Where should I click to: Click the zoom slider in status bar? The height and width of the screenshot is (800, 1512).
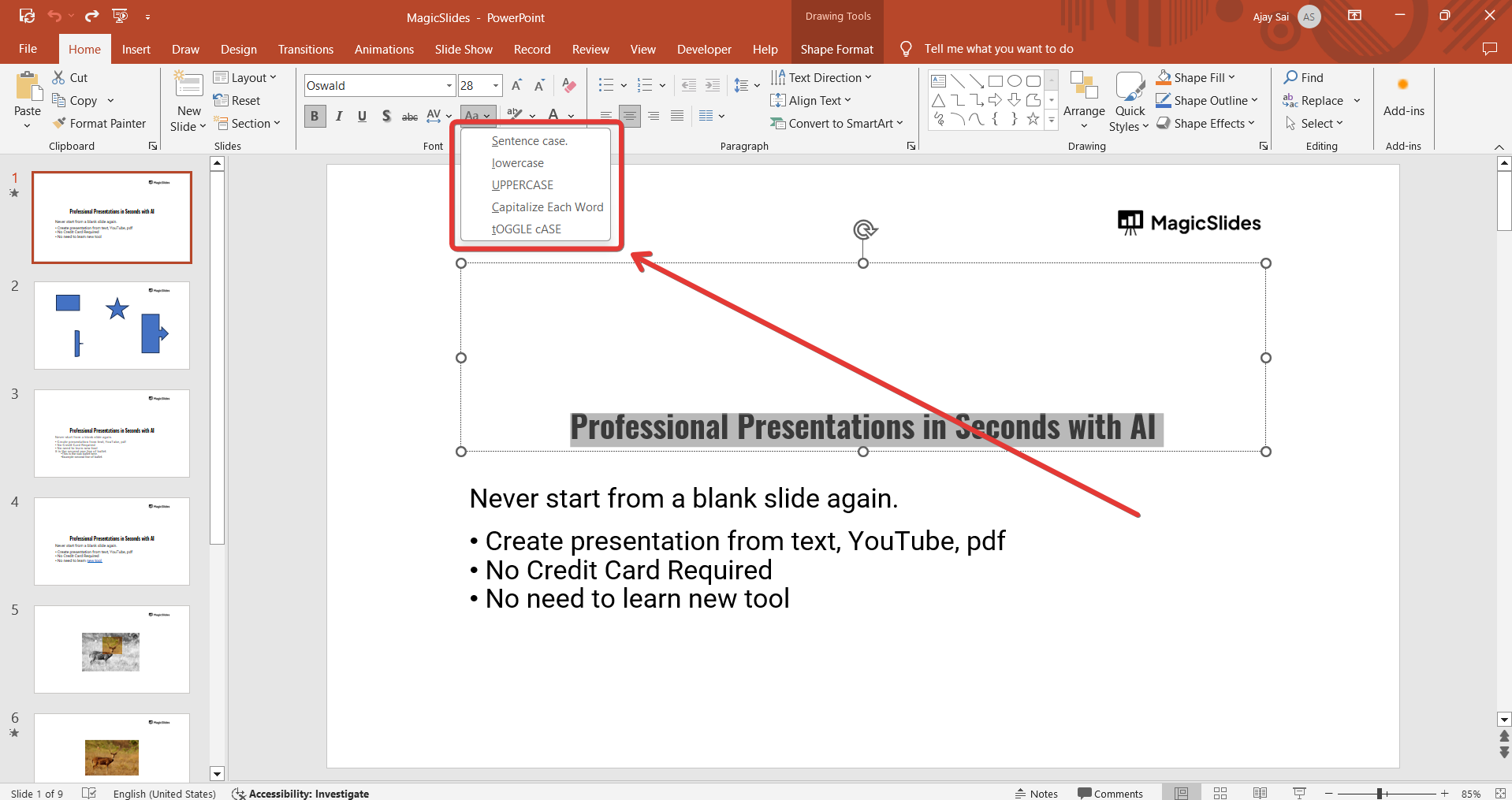[1380, 793]
